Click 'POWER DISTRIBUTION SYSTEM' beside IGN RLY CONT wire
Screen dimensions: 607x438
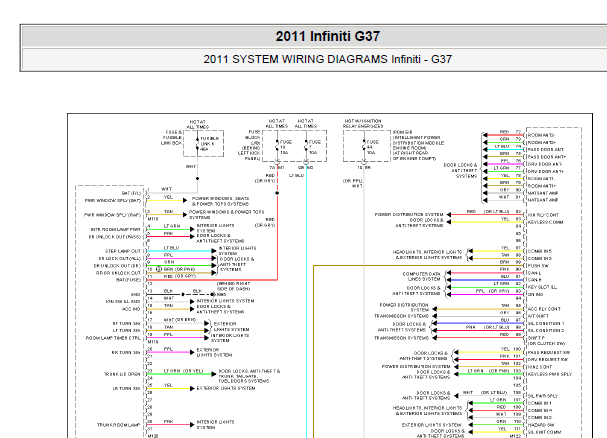coord(409,215)
